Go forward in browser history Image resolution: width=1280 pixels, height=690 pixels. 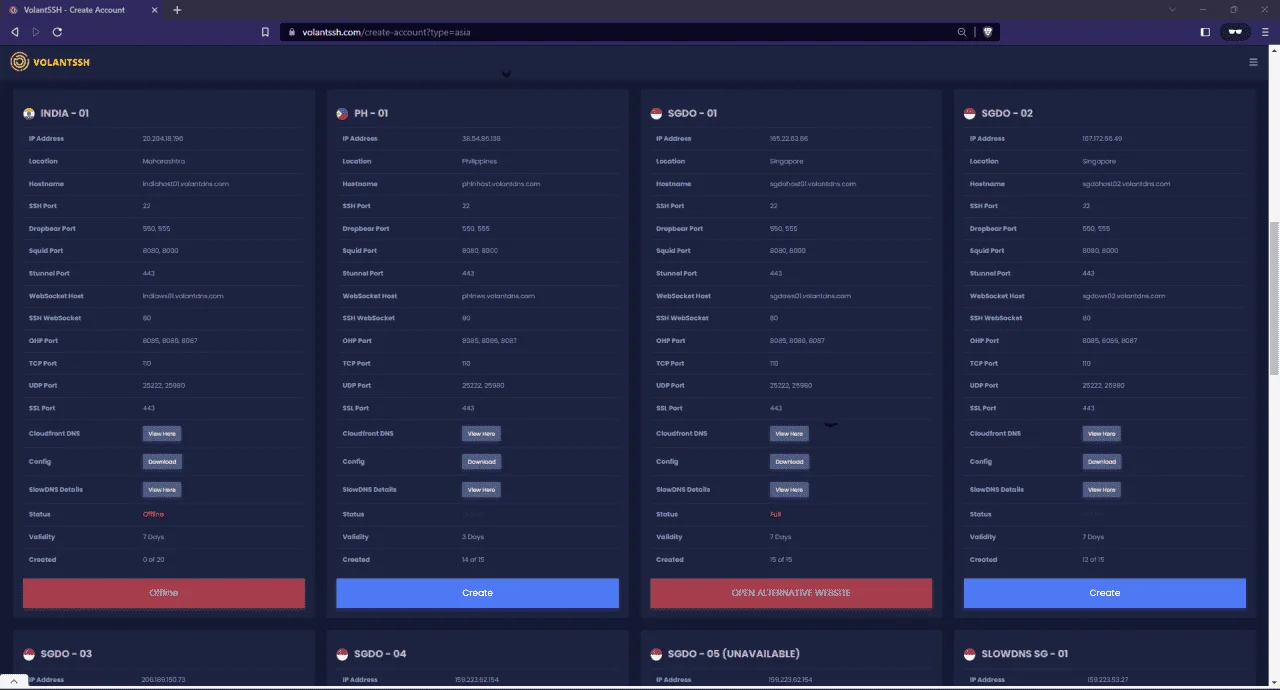pyautogui.click(x=36, y=32)
